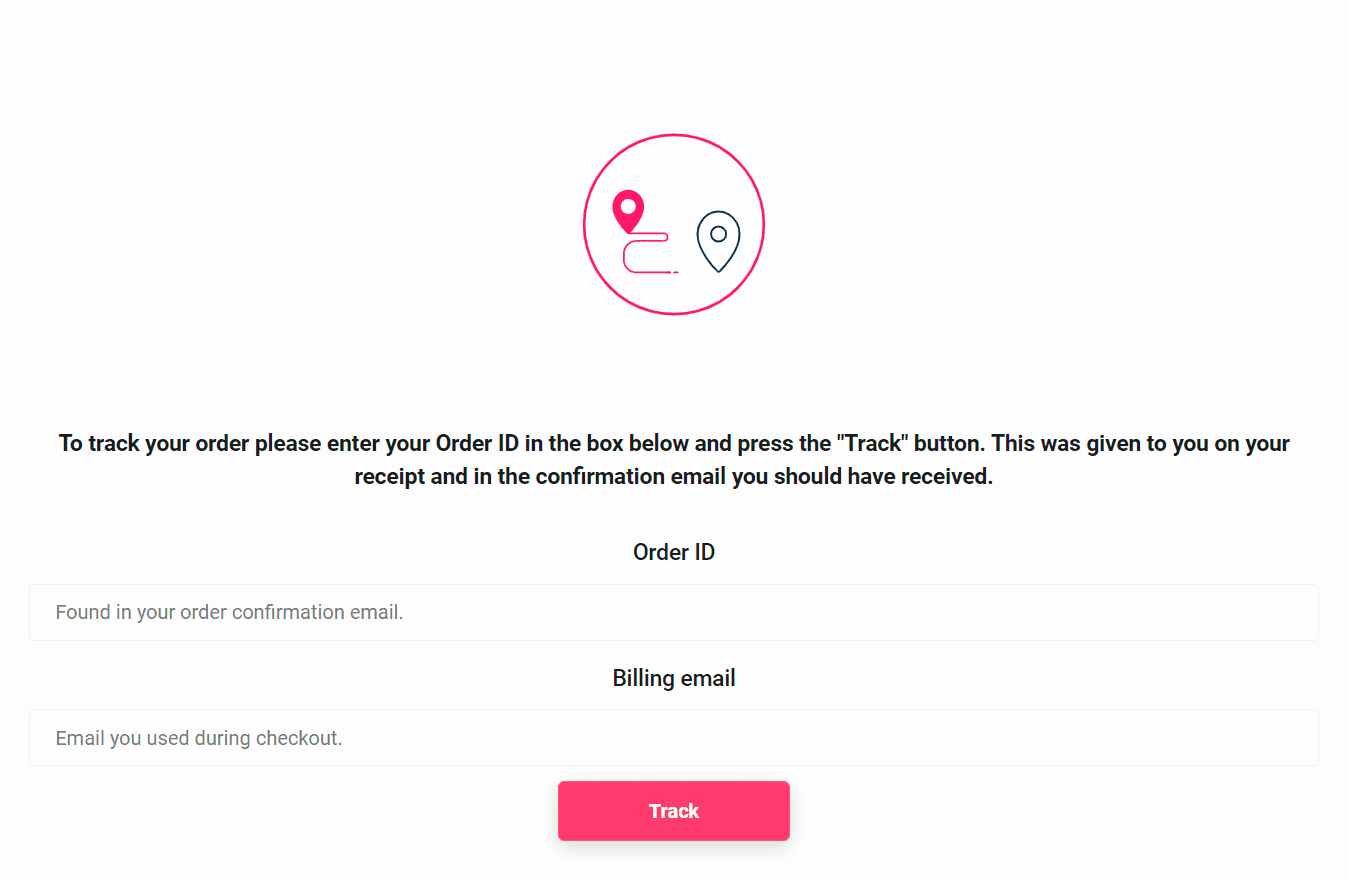Screen dimensions: 1348x882
Task: Click the Order ID field label
Action: [673, 551]
